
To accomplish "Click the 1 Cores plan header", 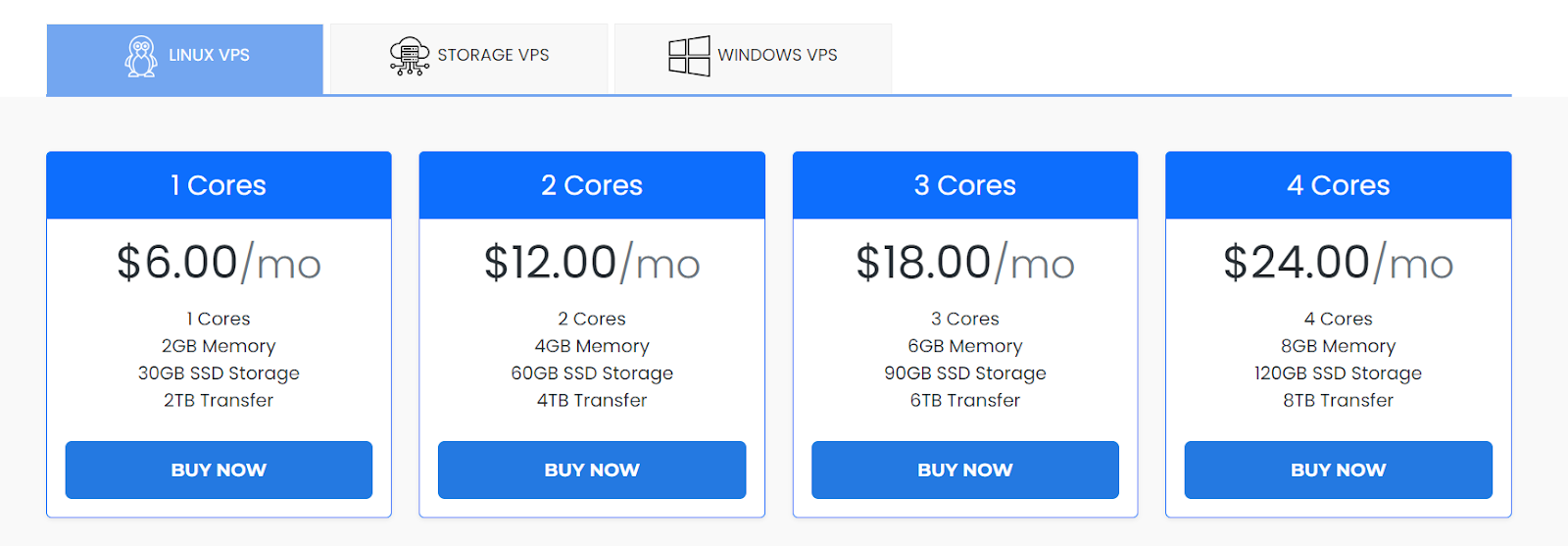I will point(219,185).
